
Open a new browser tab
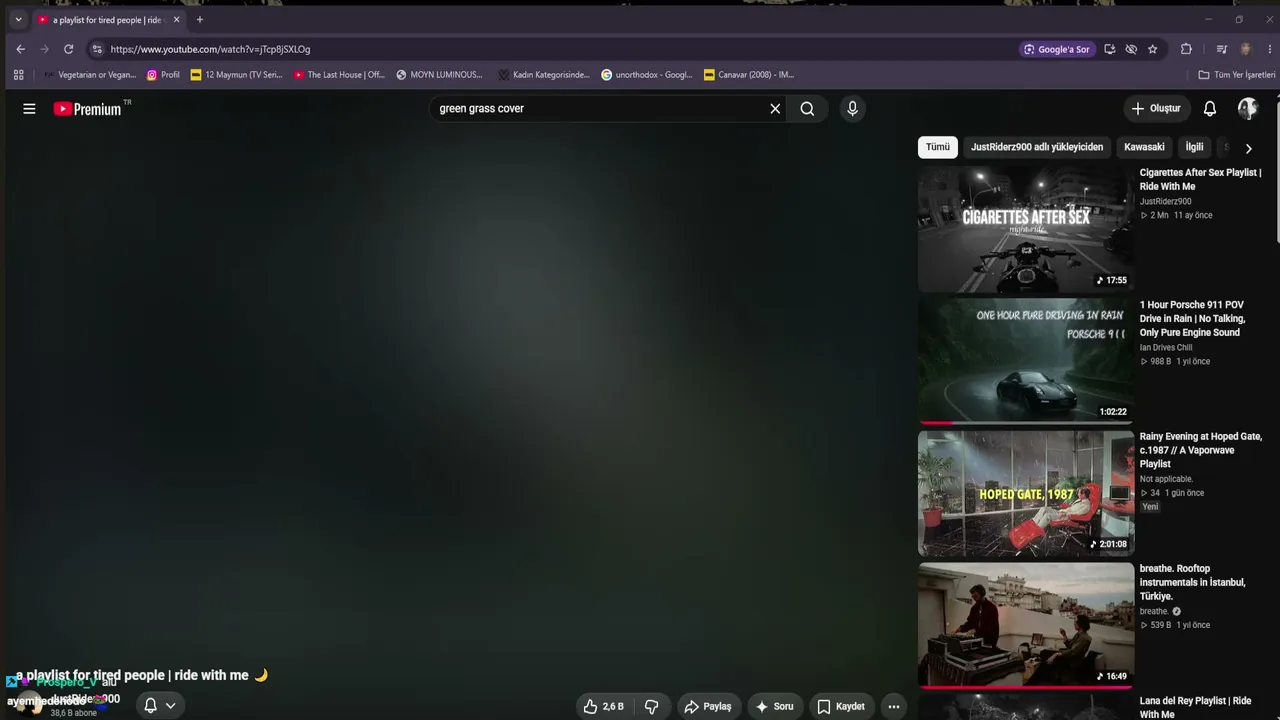[x=199, y=20]
